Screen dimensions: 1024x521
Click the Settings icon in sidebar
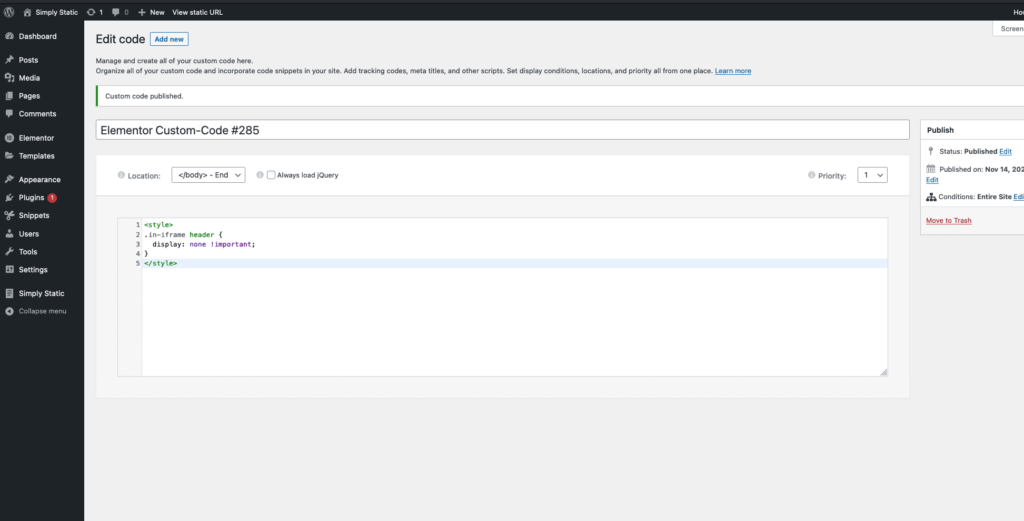pyautogui.click(x=9, y=270)
